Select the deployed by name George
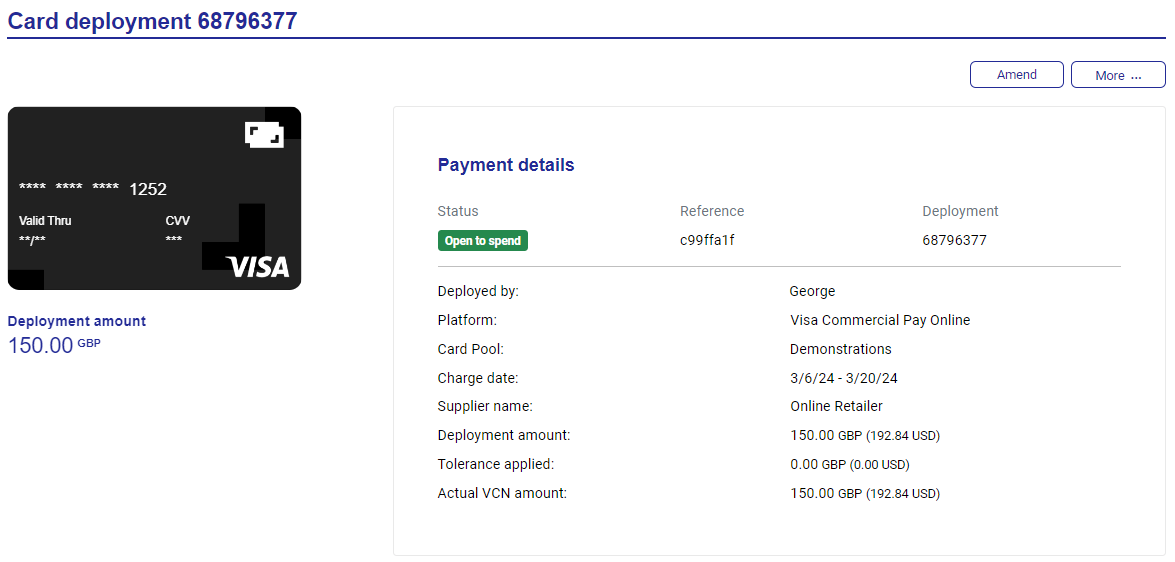The image size is (1175, 562). 812,291
